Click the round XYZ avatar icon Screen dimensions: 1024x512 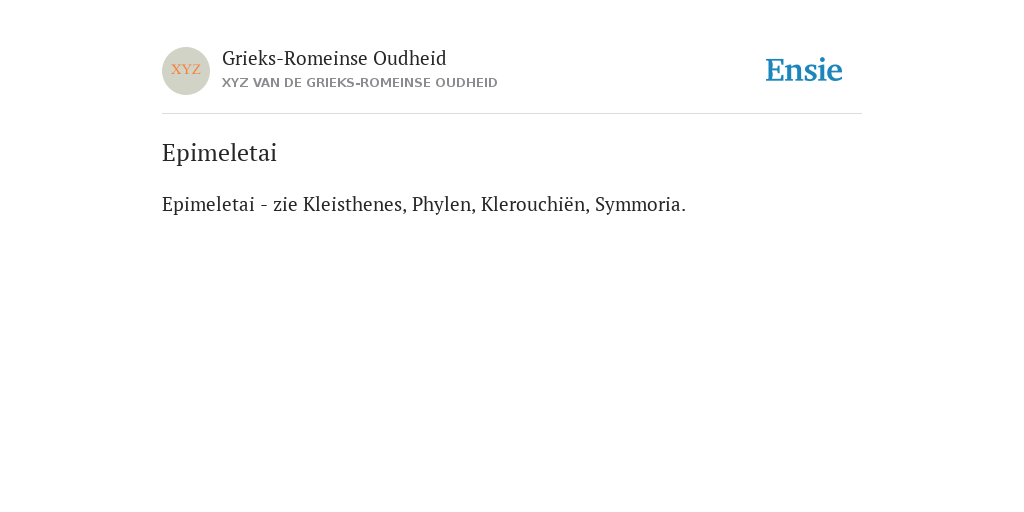click(186, 71)
